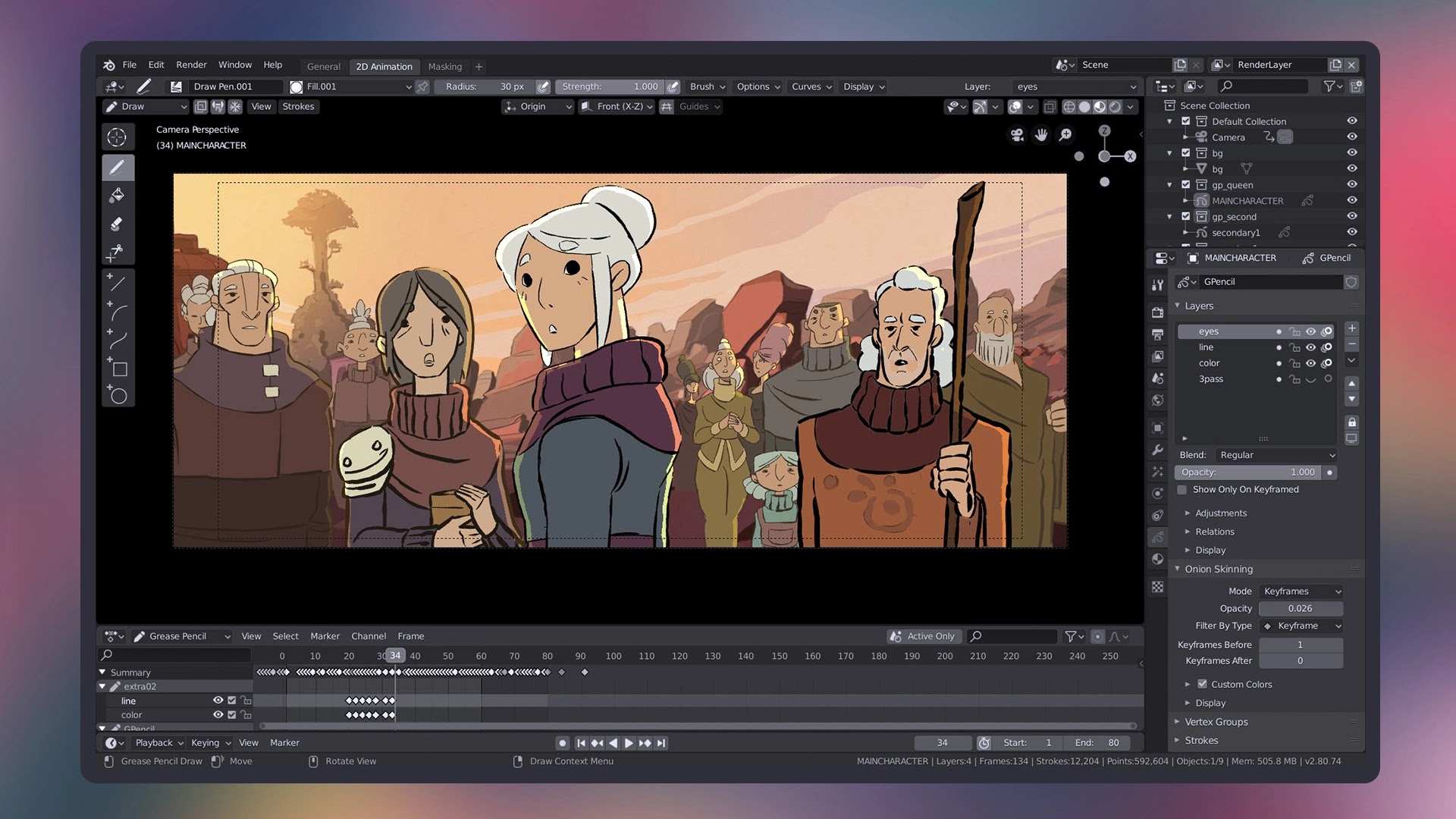
Task: Hide MAINCHARACTER in the outliner
Action: click(1351, 201)
